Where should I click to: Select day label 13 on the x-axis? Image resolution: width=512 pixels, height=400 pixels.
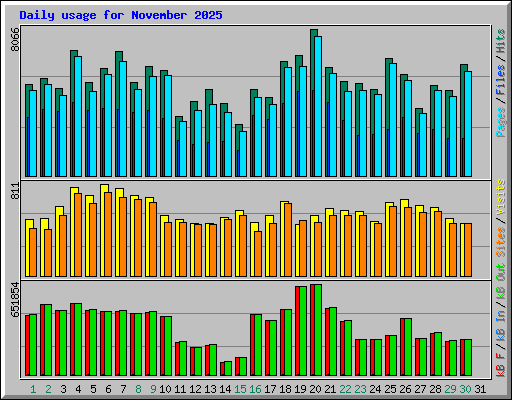click(210, 389)
